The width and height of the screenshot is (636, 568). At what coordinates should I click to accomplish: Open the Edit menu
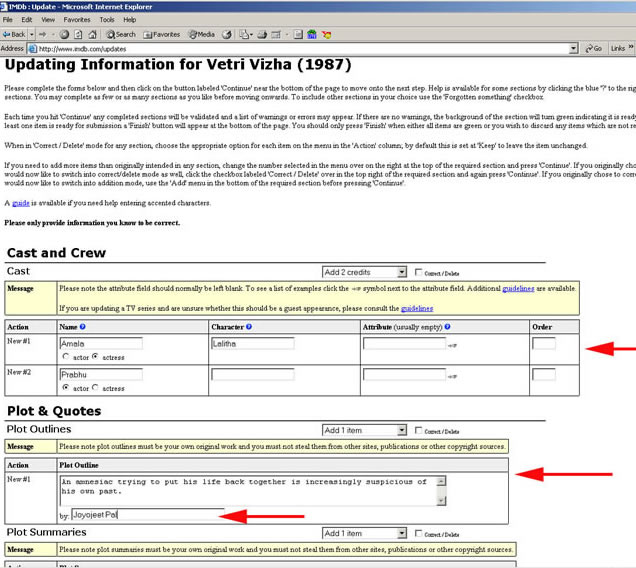(27, 19)
